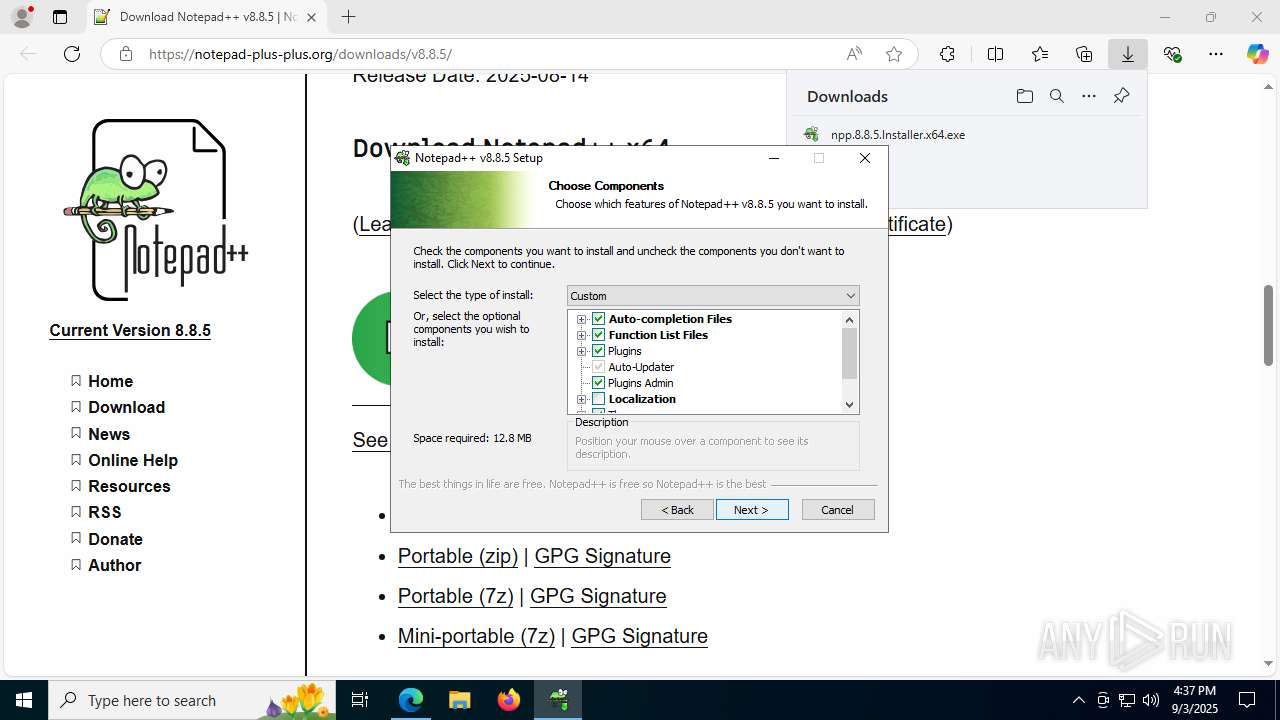Open Browser essentials icon

pyautogui.click(x=1172, y=54)
